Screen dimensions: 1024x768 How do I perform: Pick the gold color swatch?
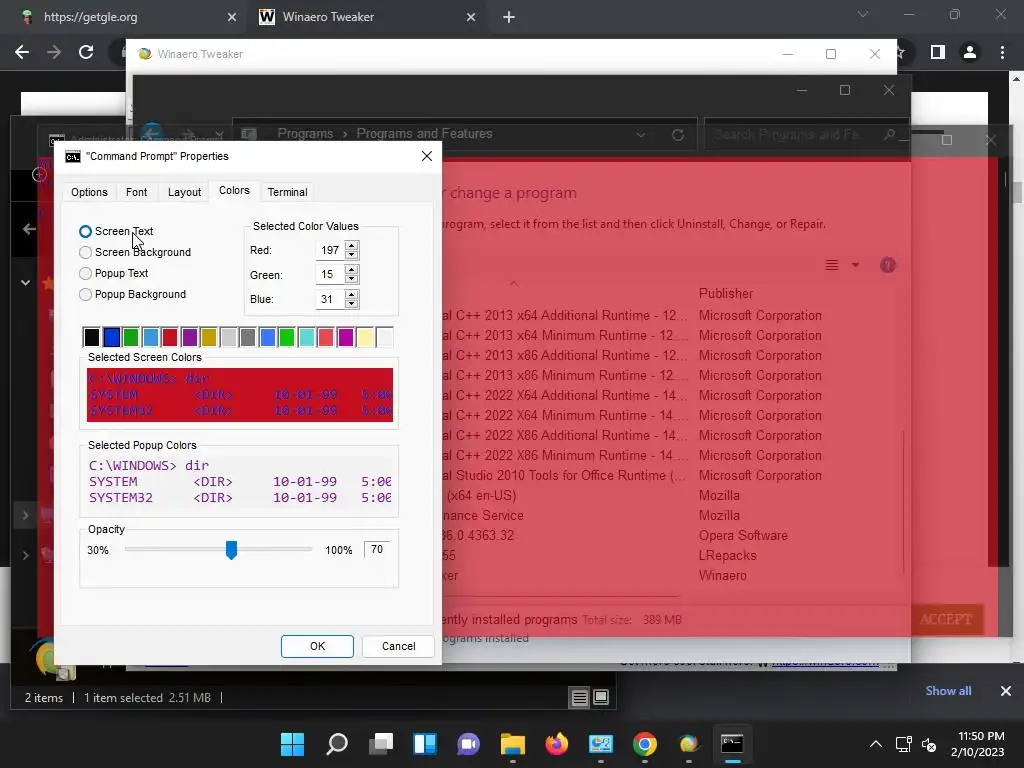(208, 337)
